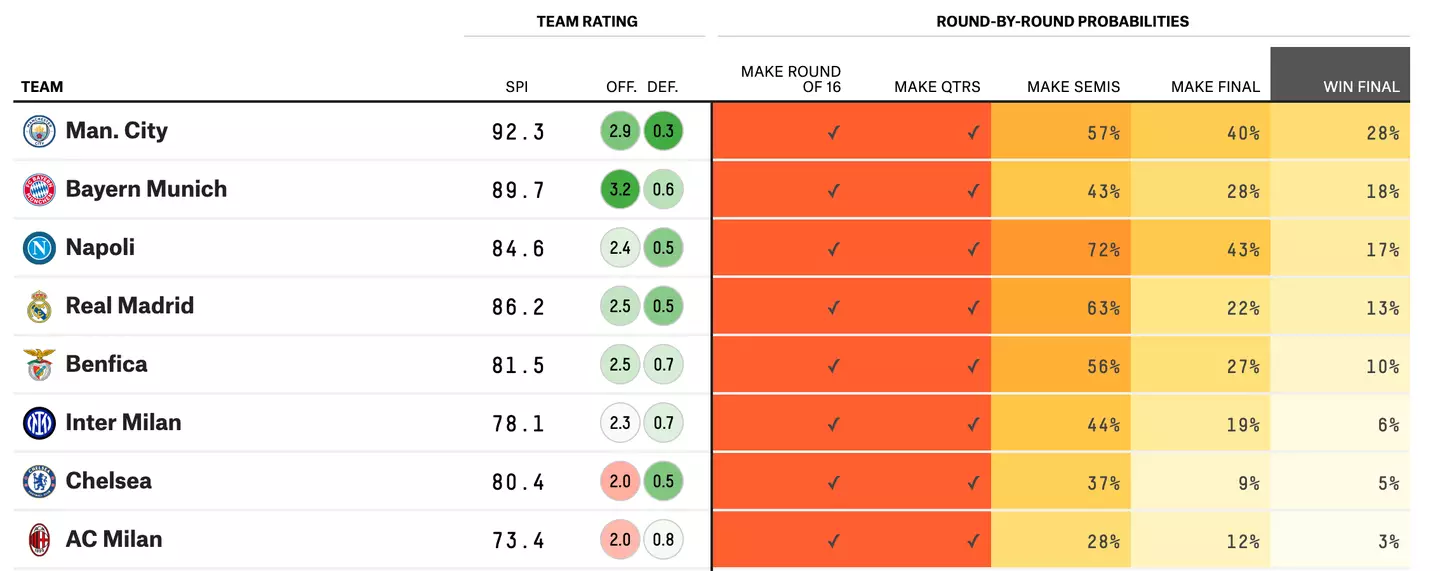The width and height of the screenshot is (1440, 571).
Task: Click the AC Milan club crest
Action: (39, 539)
